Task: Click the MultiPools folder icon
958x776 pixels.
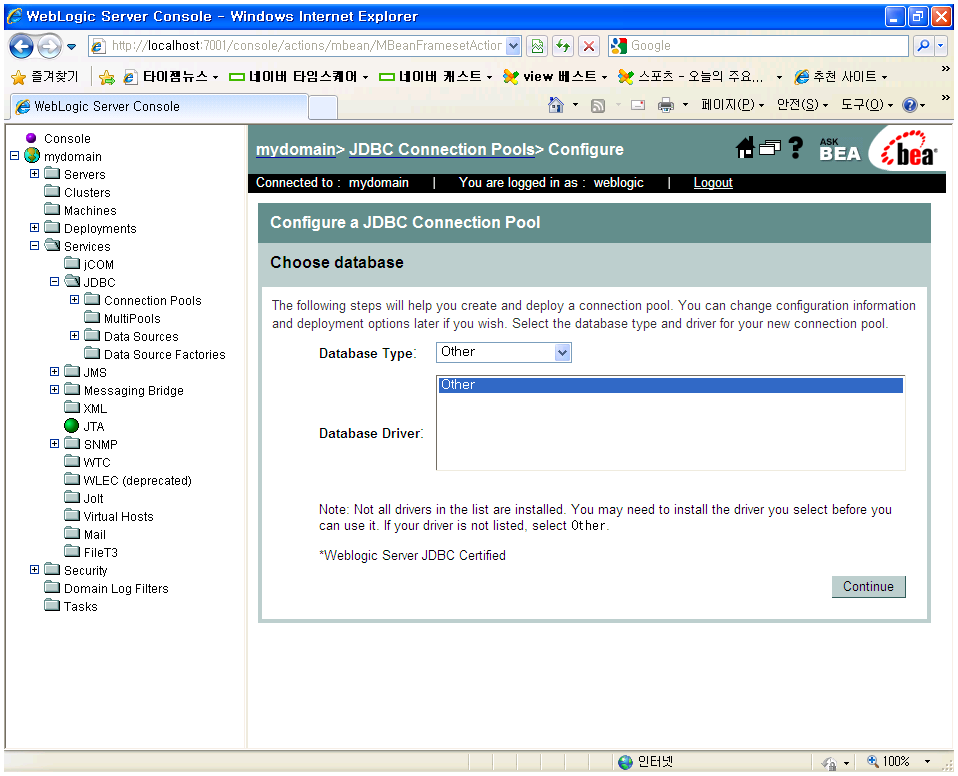Action: (92, 317)
